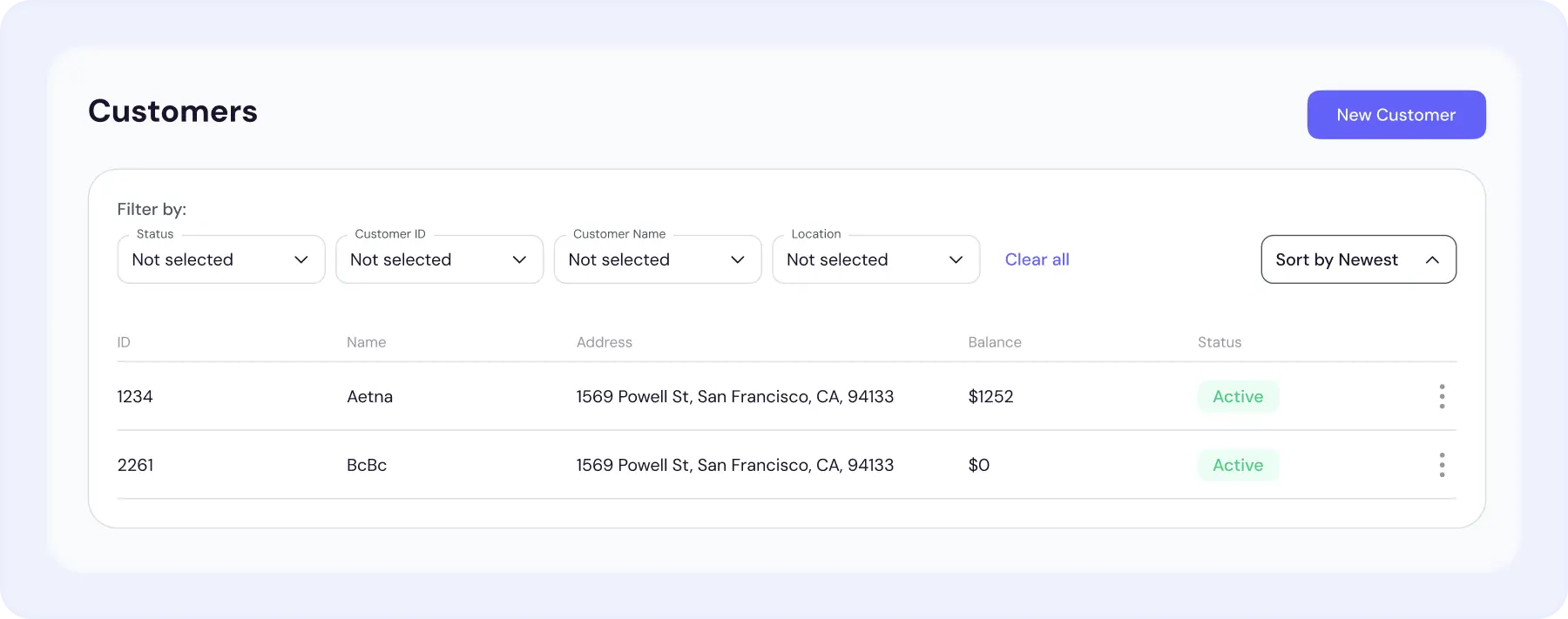The image size is (1568, 619).
Task: Open the three-dot menu for BcBc row
Action: tap(1442, 465)
